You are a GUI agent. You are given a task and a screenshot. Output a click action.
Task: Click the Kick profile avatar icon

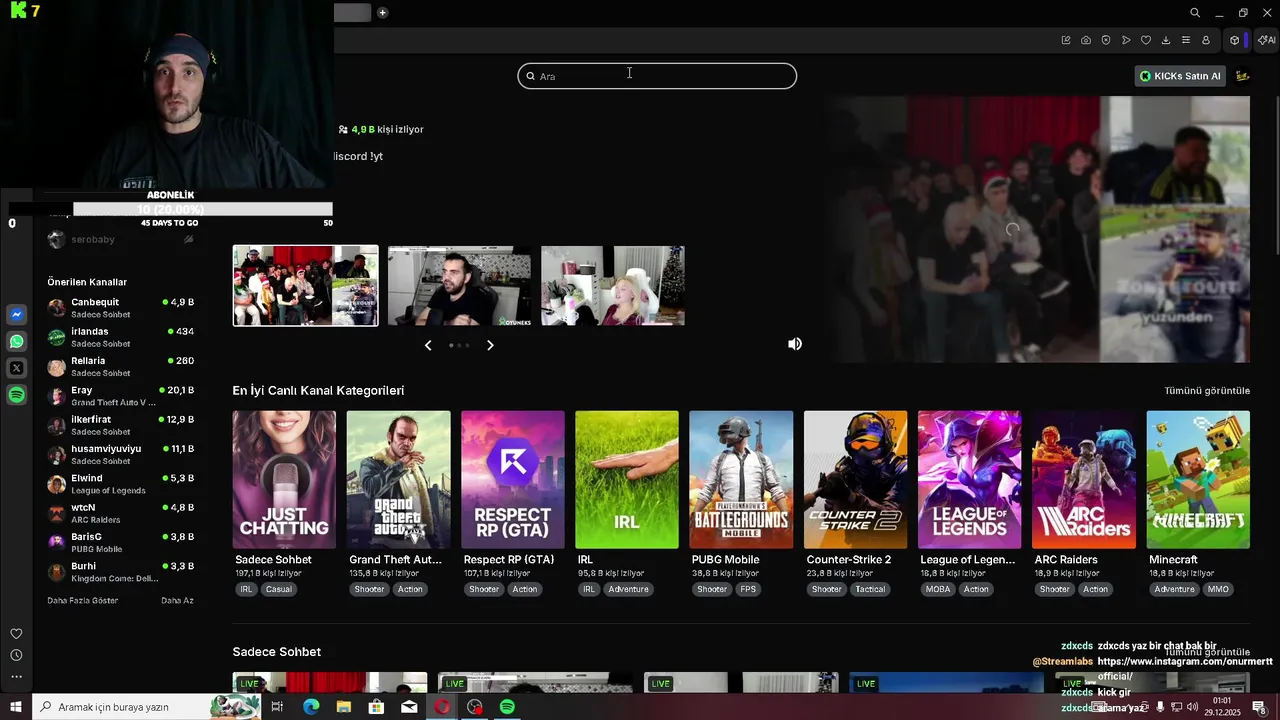click(1243, 76)
